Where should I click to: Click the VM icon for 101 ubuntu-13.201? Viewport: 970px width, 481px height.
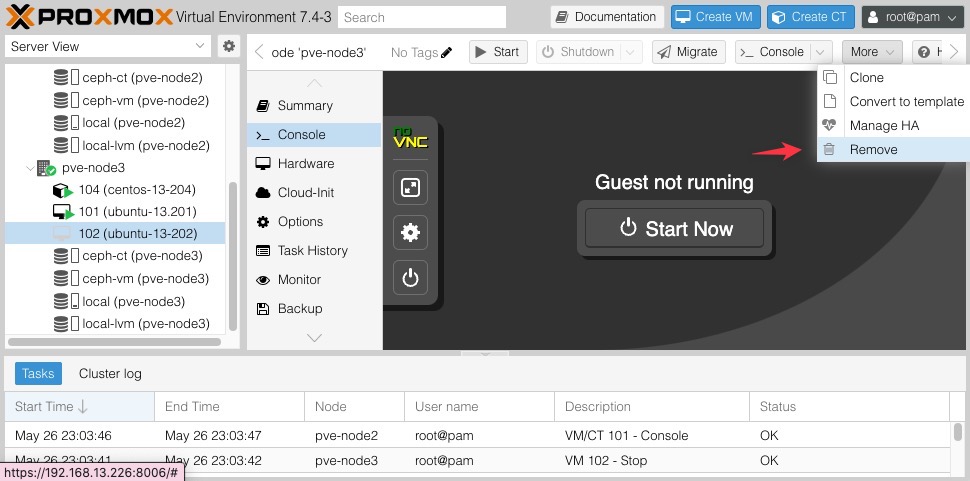tap(63, 212)
